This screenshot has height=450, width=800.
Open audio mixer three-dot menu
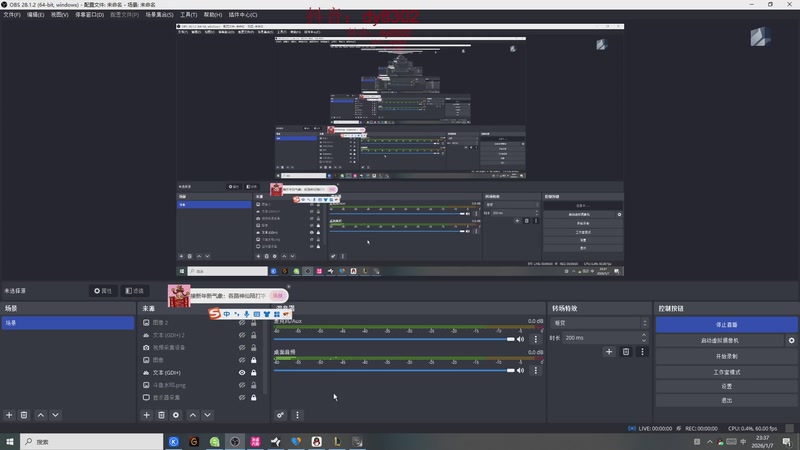297,415
